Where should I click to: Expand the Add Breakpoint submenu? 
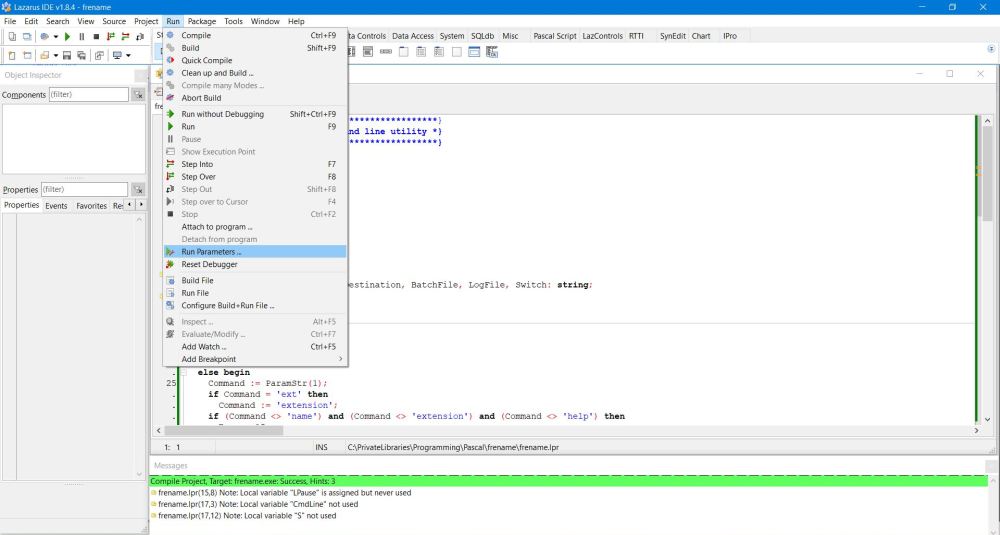pos(255,359)
